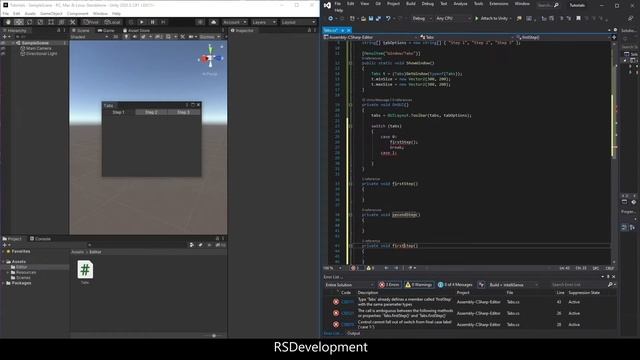Screen dimensions: 640x360
Task: Open the Layout dropdown in Unity
Action: (x=298, y=22)
